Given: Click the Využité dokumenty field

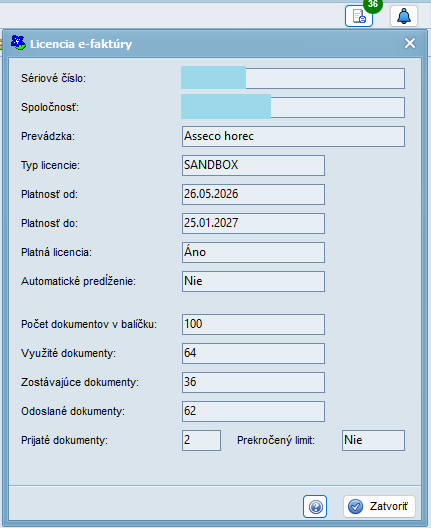Looking at the screenshot, I should pyautogui.click(x=253, y=353).
